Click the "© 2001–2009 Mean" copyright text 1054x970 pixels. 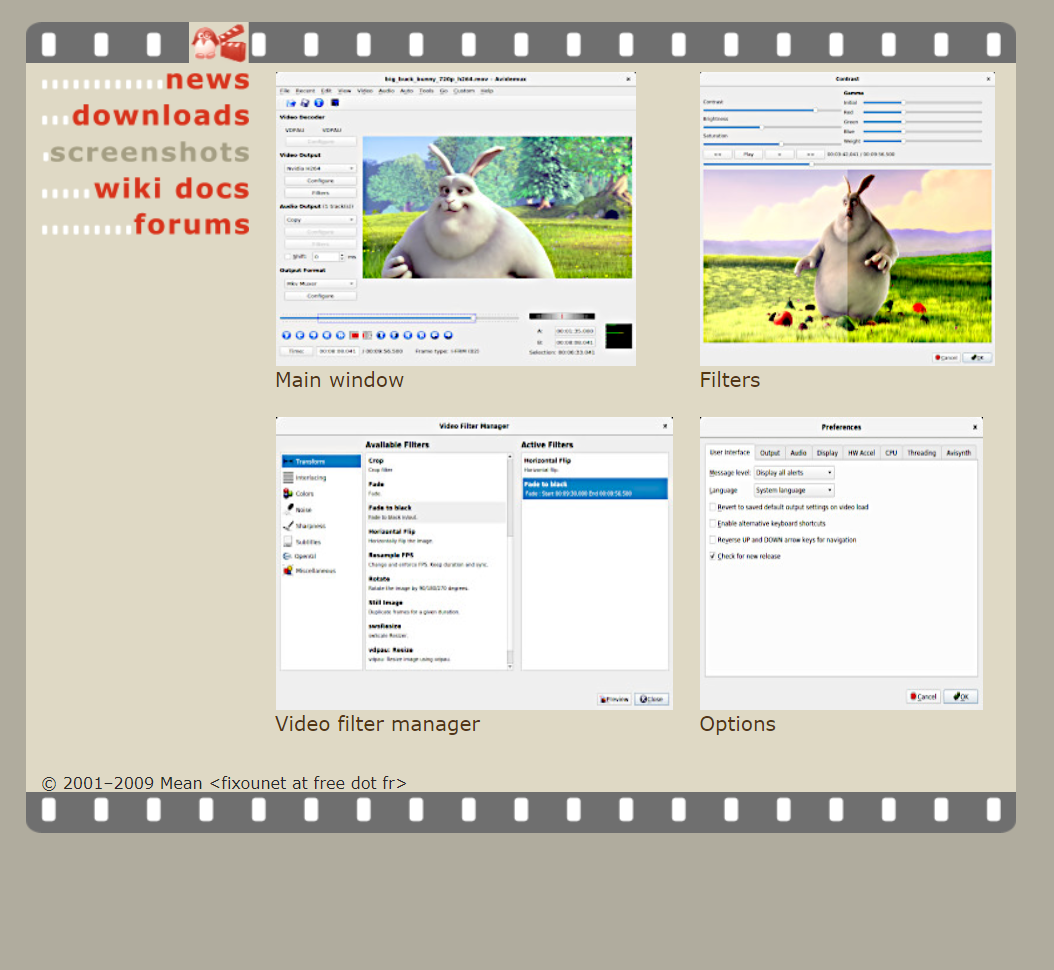tap(122, 783)
